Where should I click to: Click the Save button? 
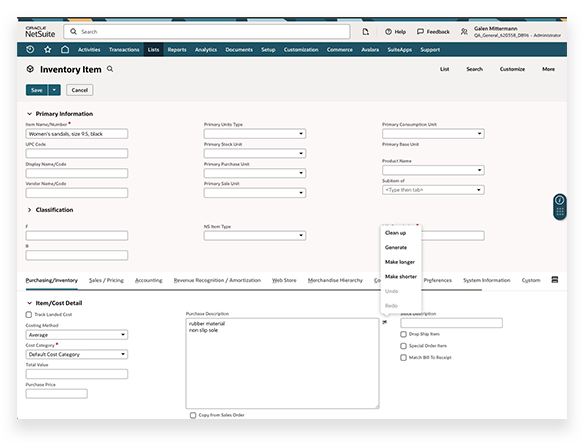coord(37,90)
